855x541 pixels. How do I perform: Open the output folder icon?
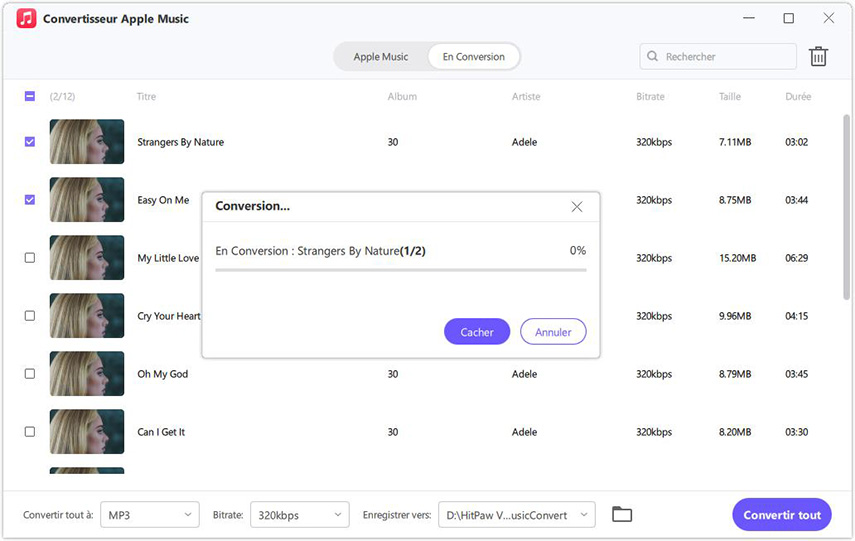tap(622, 514)
